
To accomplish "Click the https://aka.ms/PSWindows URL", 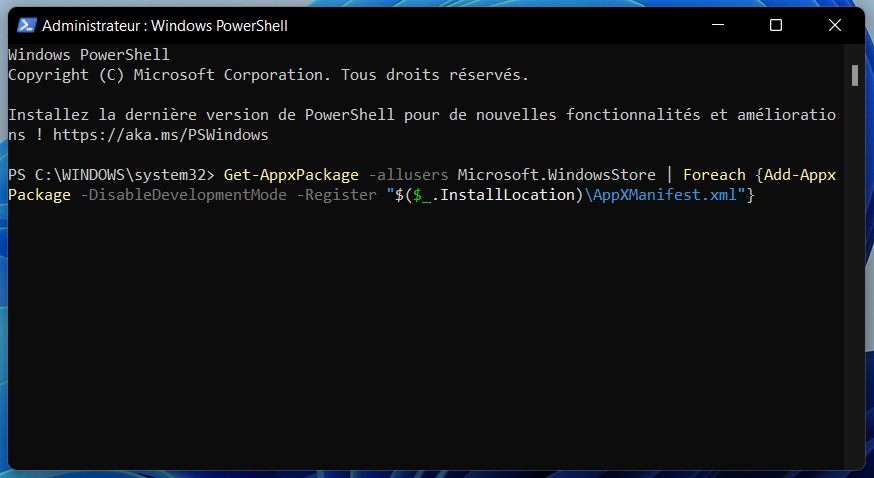I will pos(160,135).
